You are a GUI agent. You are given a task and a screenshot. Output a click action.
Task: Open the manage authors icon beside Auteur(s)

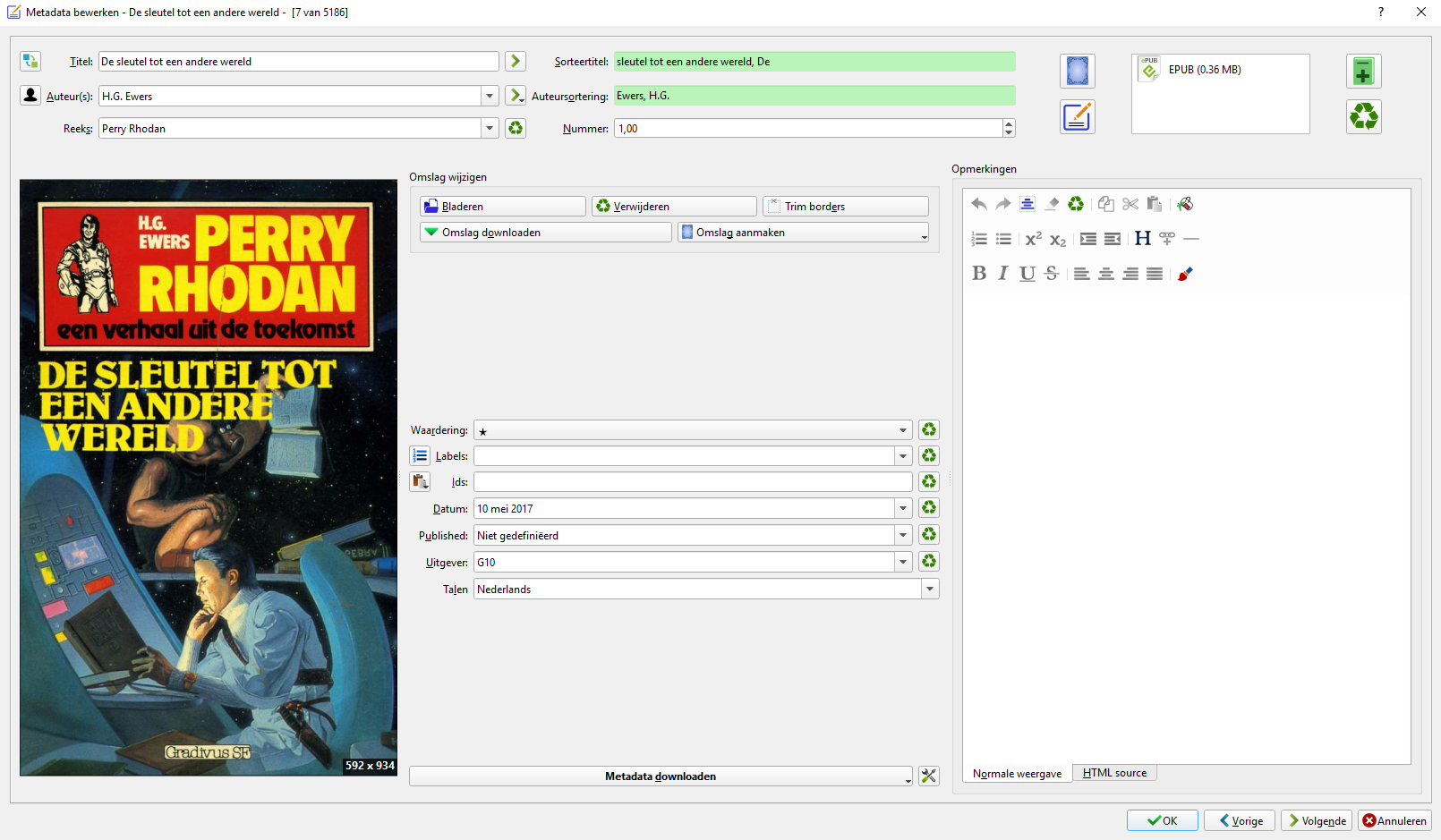click(x=30, y=95)
